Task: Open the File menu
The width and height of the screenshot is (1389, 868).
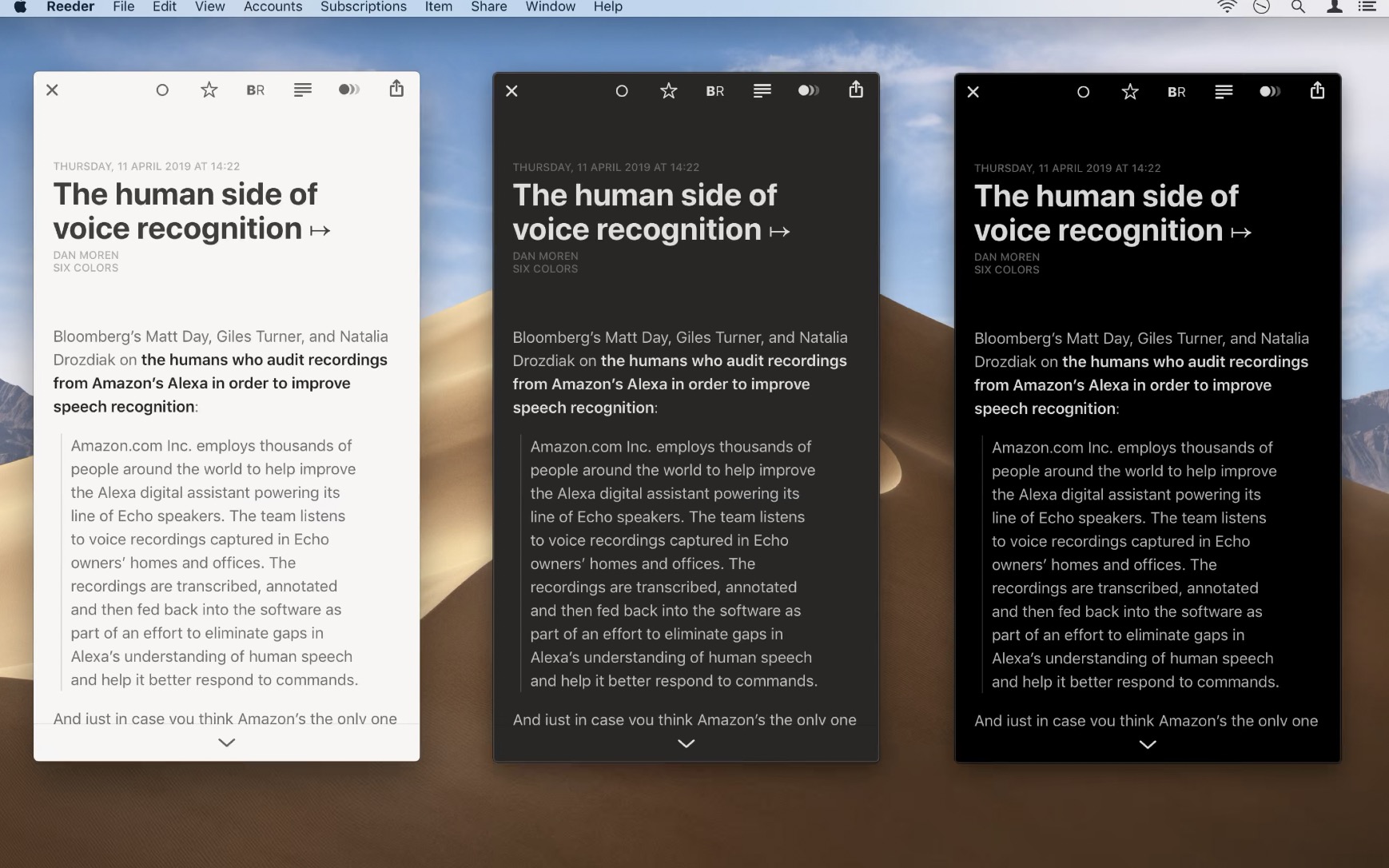Action: coord(124,7)
